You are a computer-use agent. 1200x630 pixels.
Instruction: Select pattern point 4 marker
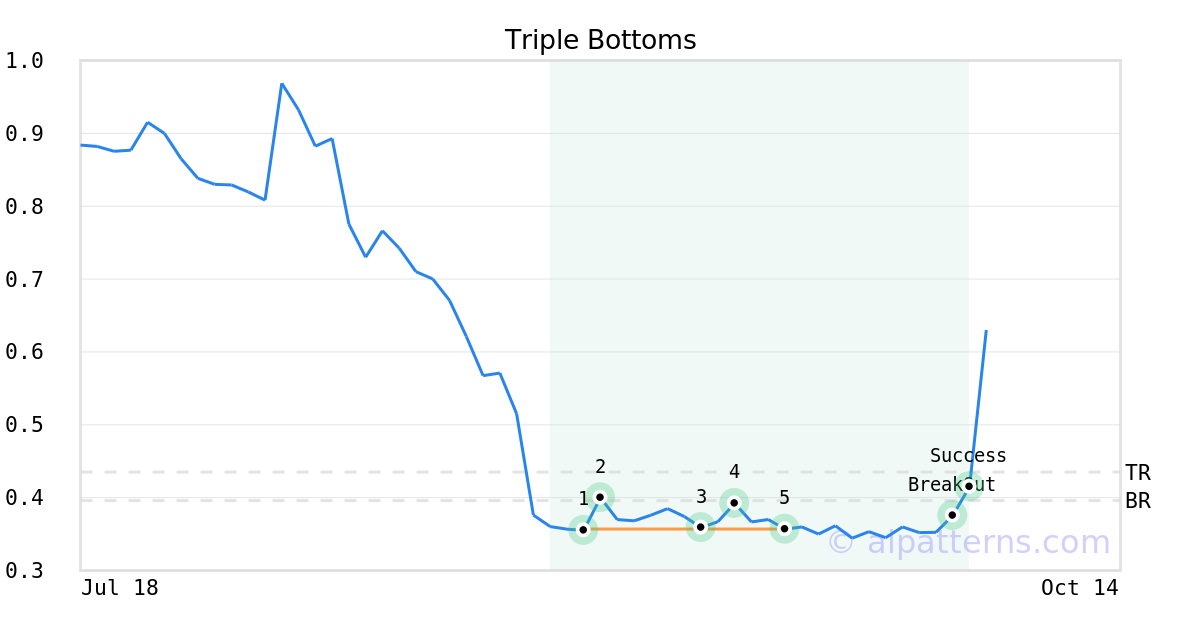point(734,503)
